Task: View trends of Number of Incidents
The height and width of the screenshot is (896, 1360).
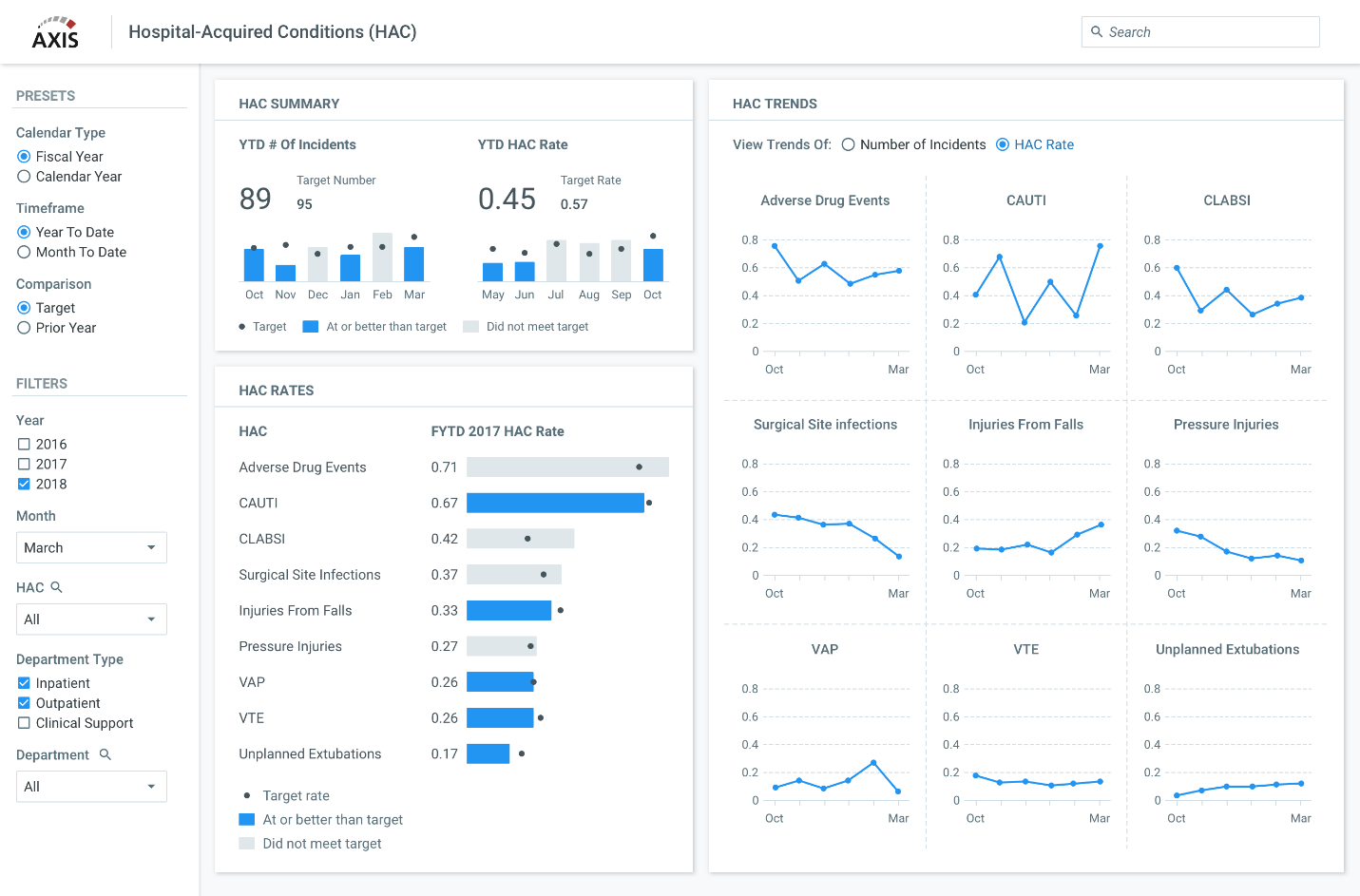Action: tap(847, 144)
